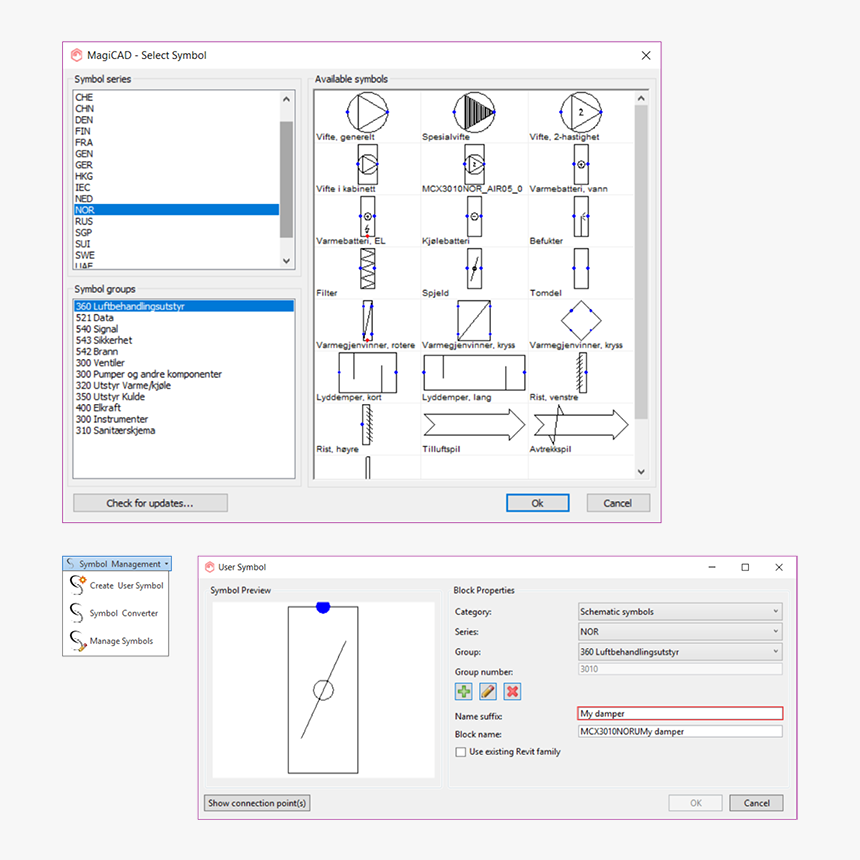Click Symbol series scrollbar down arrow
The width and height of the screenshot is (860, 860).
tap(286, 261)
